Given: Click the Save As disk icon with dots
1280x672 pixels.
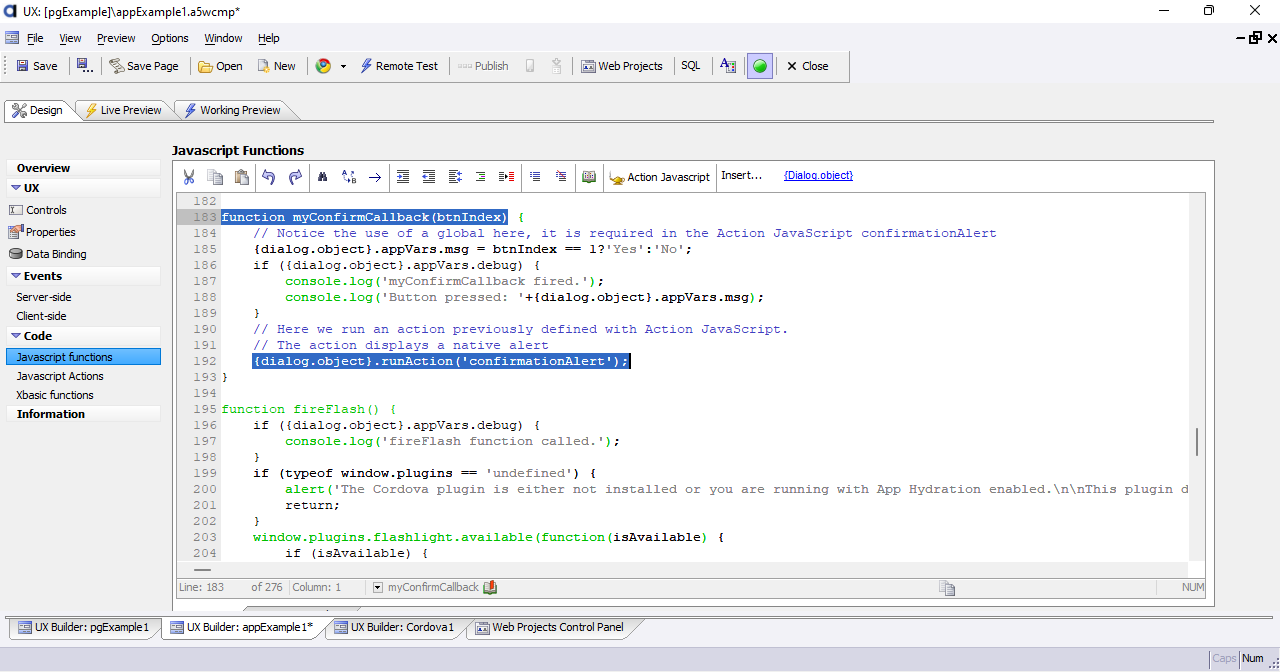Looking at the screenshot, I should coord(85,66).
